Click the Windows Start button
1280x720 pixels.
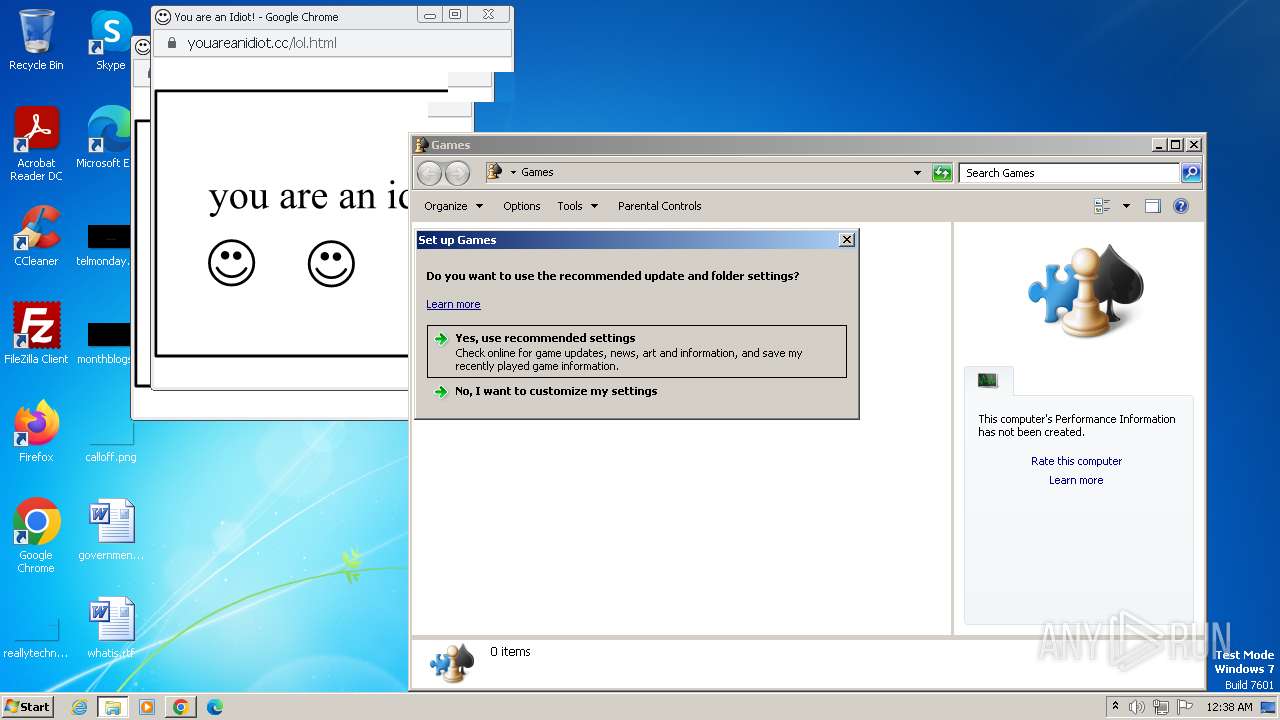pyautogui.click(x=27, y=706)
